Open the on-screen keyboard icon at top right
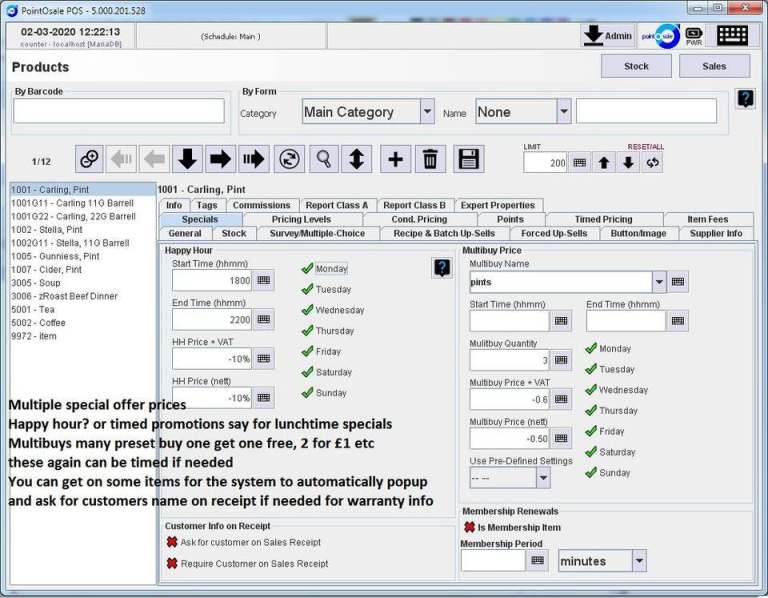 (x=732, y=35)
